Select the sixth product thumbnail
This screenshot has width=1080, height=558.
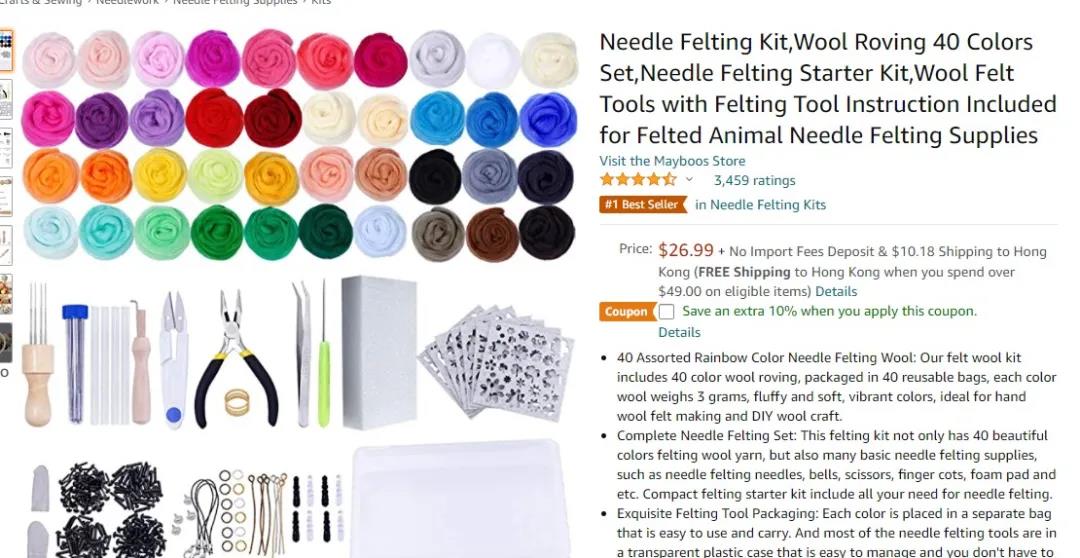6,294
